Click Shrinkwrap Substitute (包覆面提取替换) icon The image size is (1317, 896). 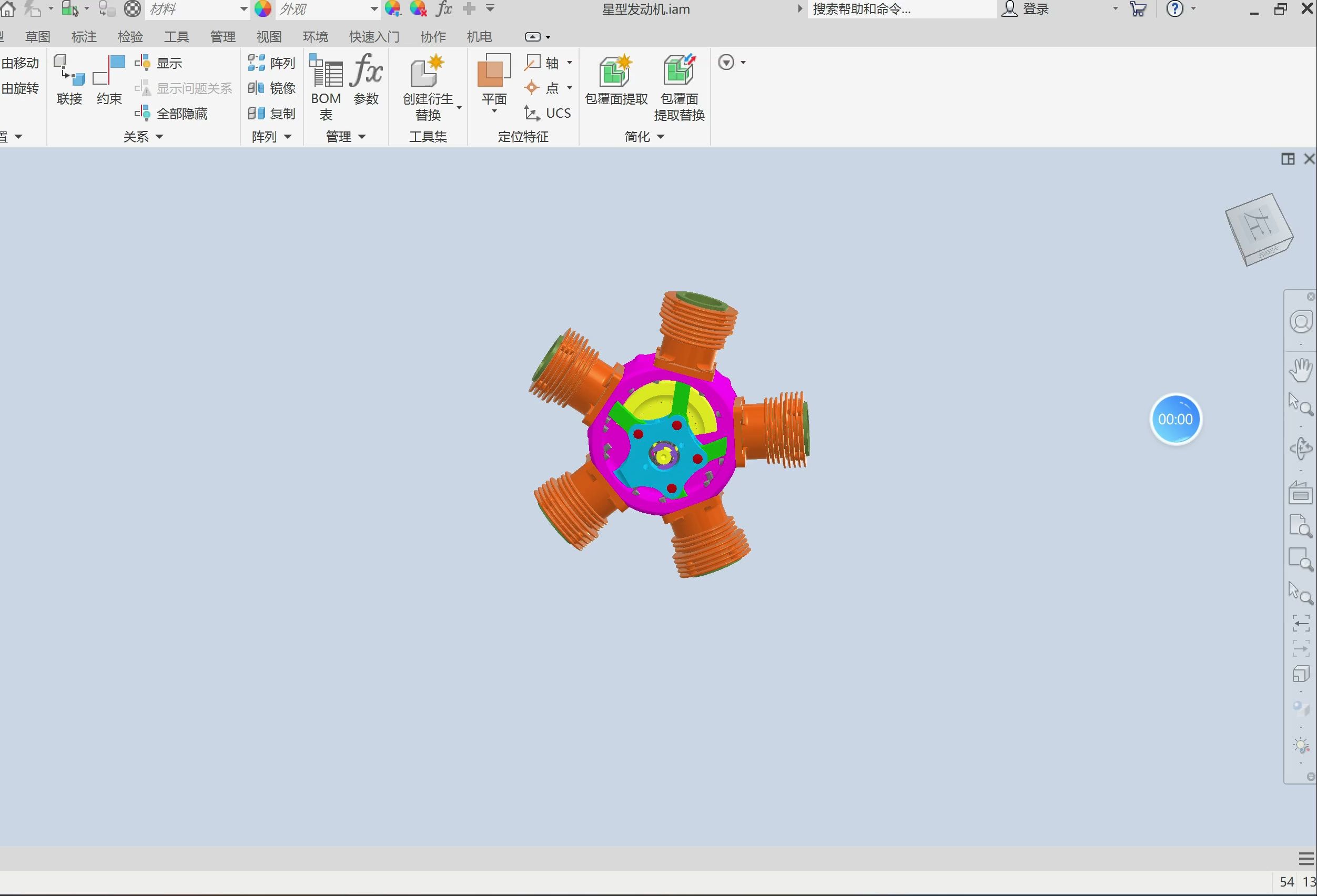(x=679, y=73)
